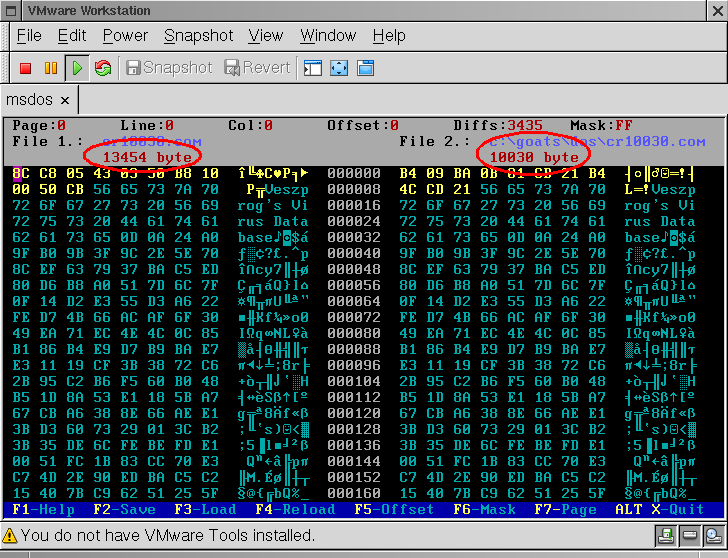
Task: Click the ALT X-Quit label
Action: click(660, 509)
